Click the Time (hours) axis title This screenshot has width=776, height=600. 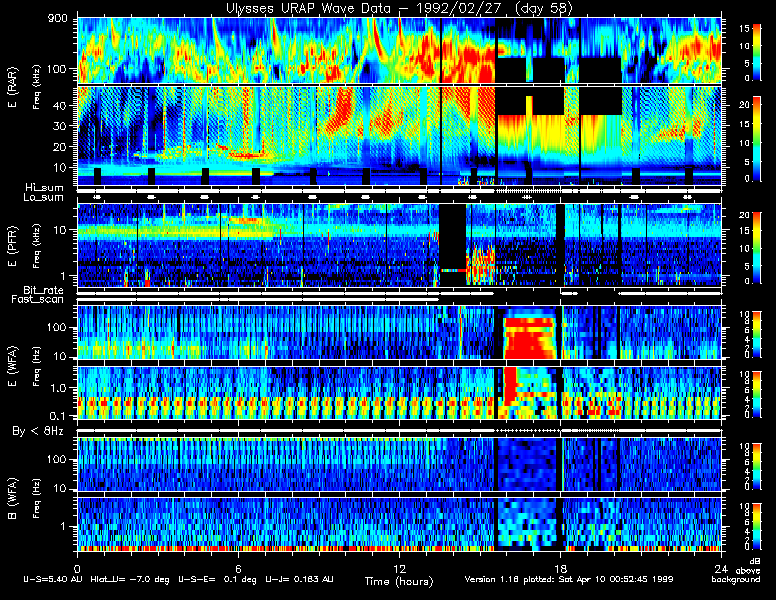399,581
